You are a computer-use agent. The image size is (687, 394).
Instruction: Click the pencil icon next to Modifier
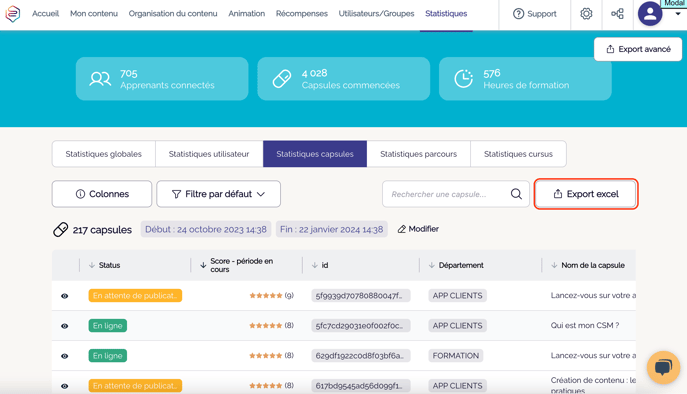click(401, 229)
